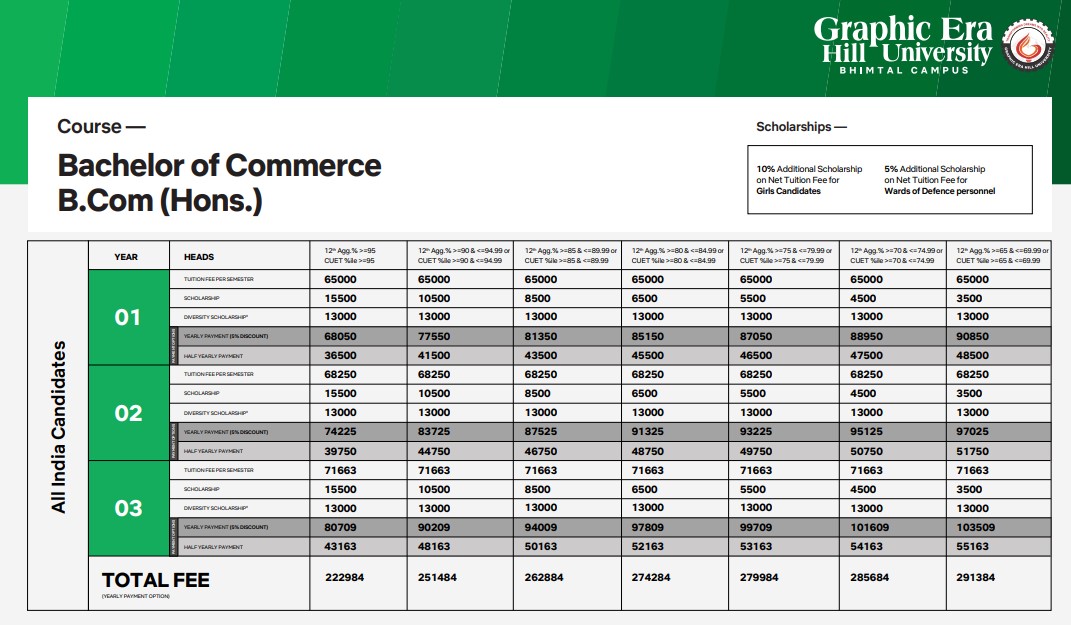Select the Year 02 green block

(128, 413)
